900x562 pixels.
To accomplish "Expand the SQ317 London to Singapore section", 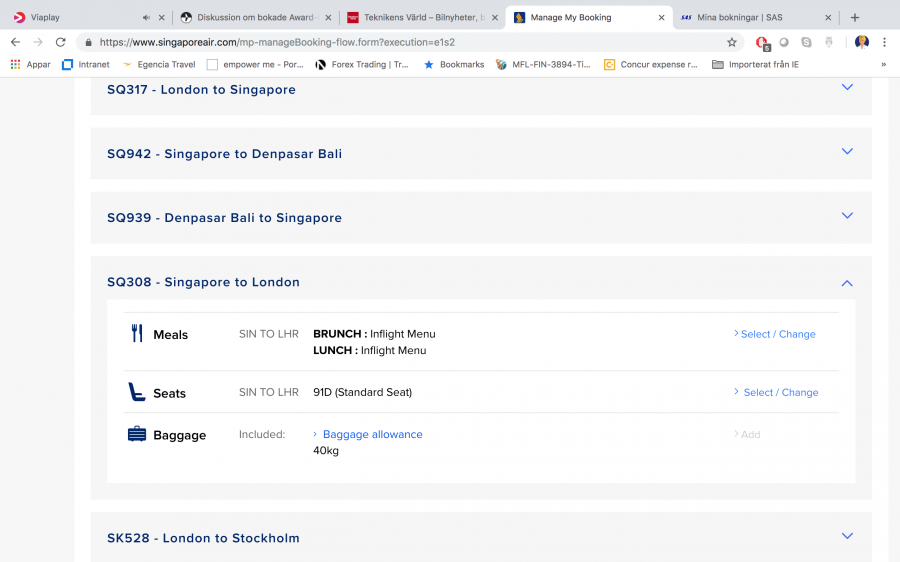I will pyautogui.click(x=847, y=88).
